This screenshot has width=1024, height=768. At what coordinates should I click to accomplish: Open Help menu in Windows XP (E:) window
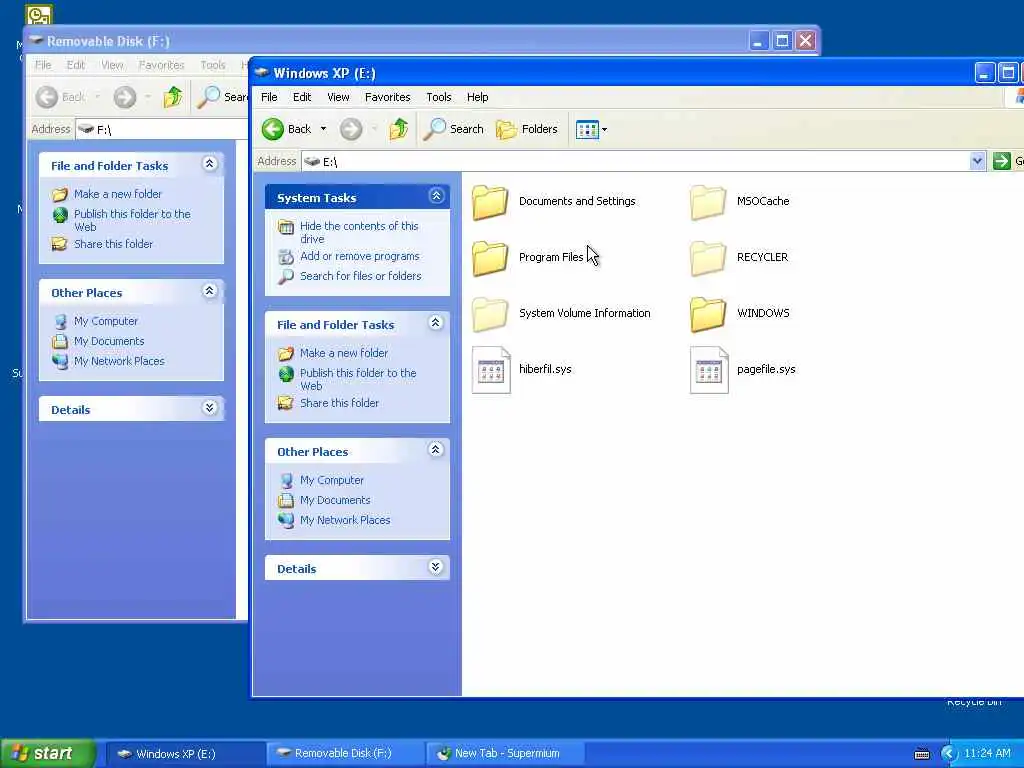point(477,97)
